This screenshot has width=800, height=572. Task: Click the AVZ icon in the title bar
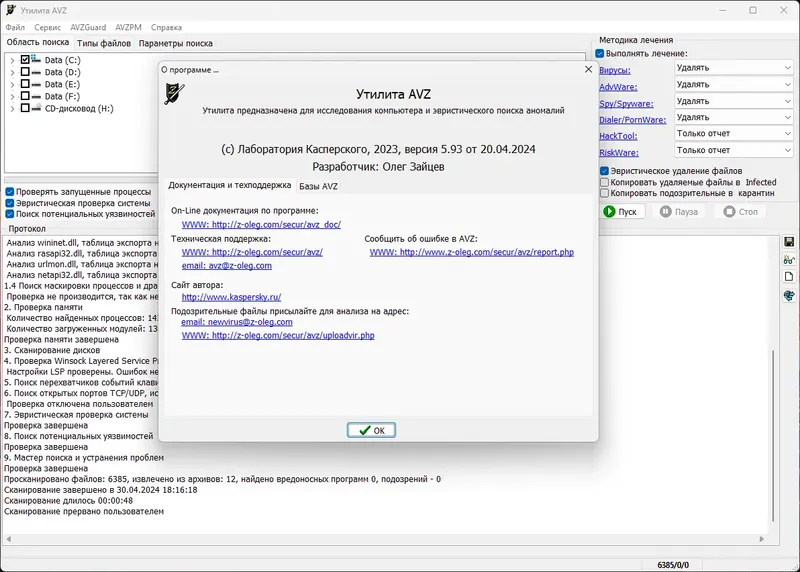(11, 10)
